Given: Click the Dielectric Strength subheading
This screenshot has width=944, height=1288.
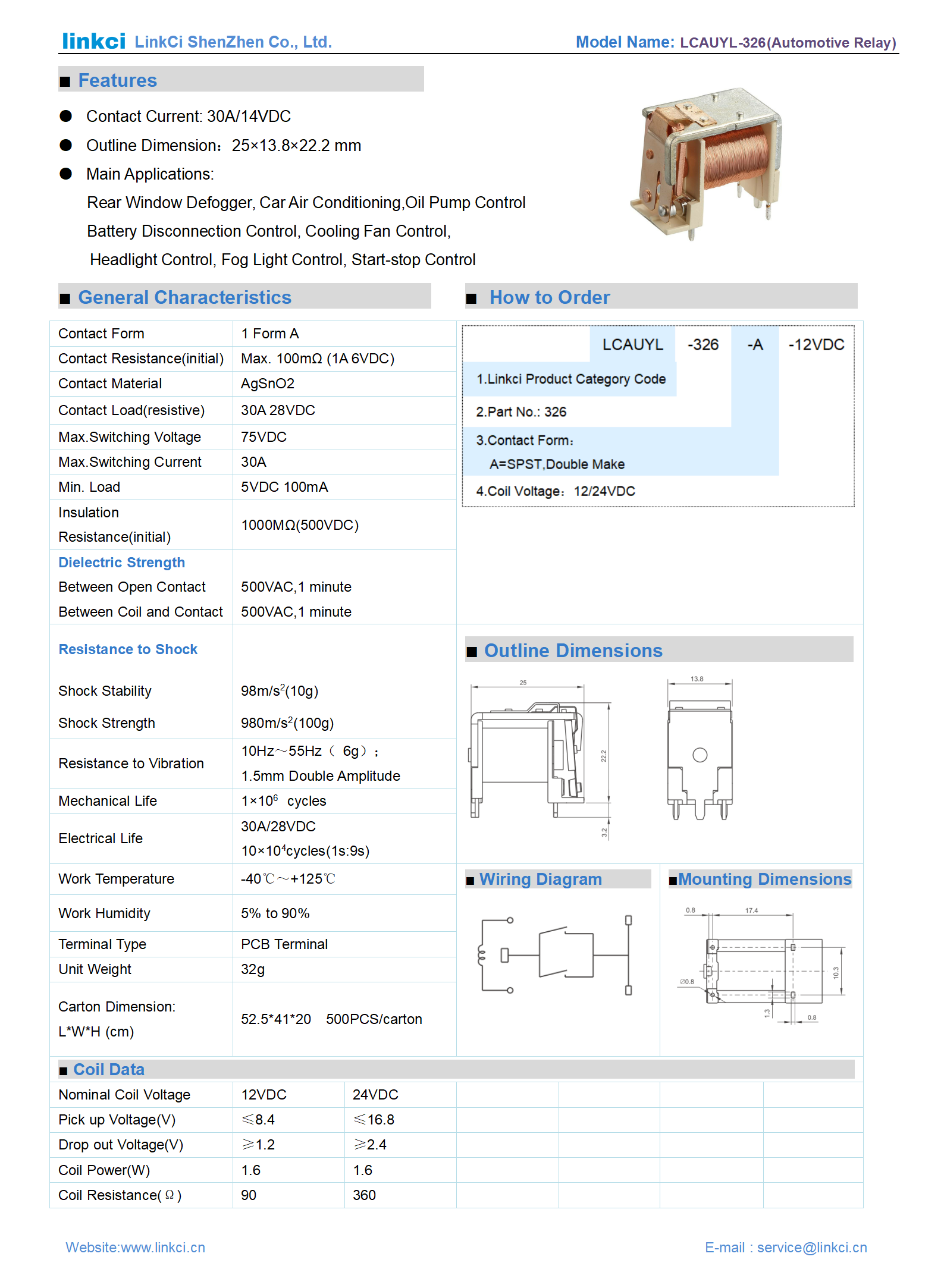Looking at the screenshot, I should (x=121, y=563).
